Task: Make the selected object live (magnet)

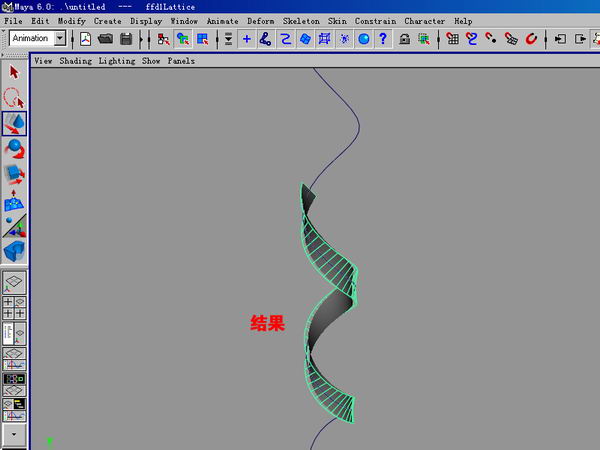Action: click(x=531, y=39)
